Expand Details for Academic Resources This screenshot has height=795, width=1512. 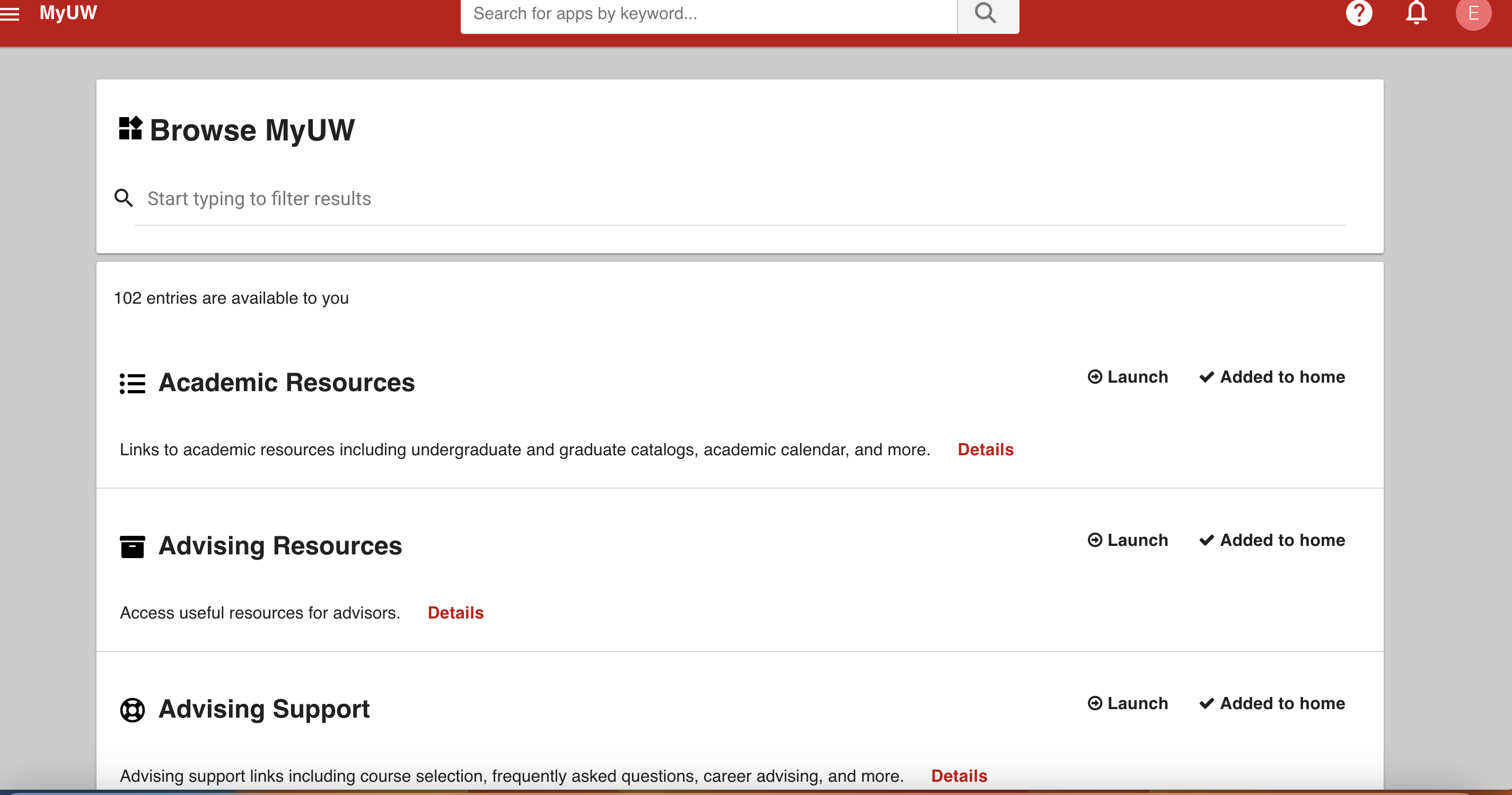(x=986, y=449)
